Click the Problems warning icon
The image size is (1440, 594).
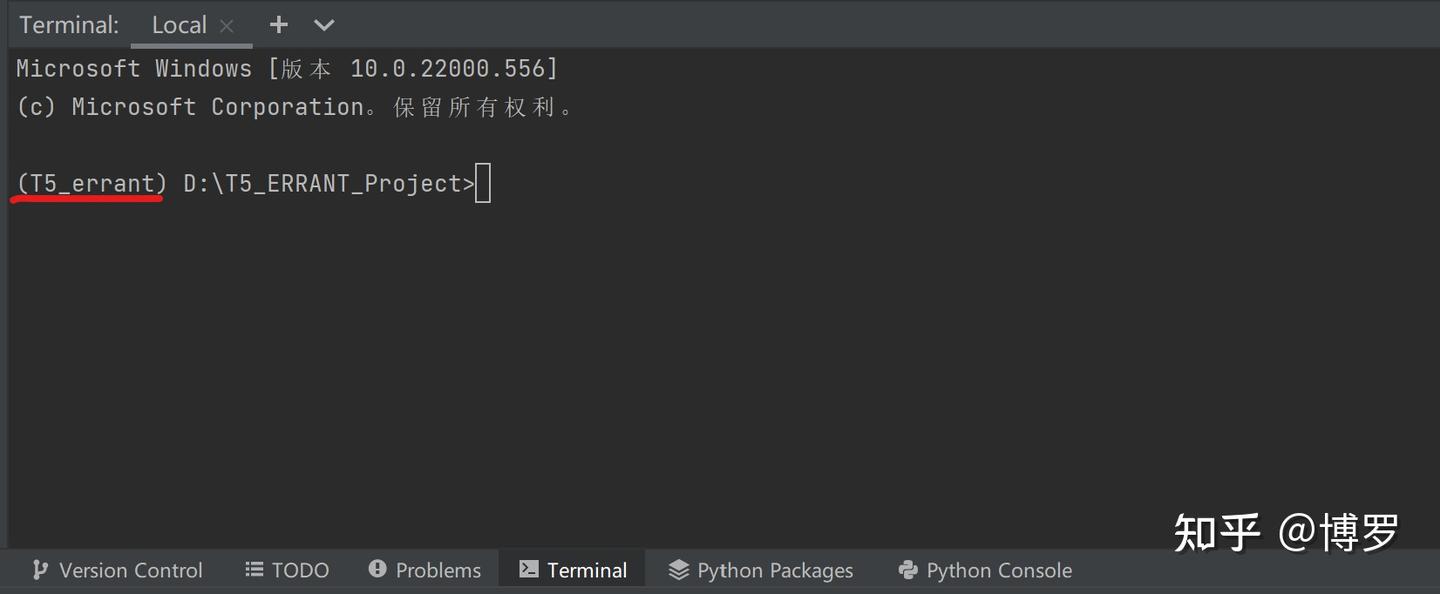point(377,570)
